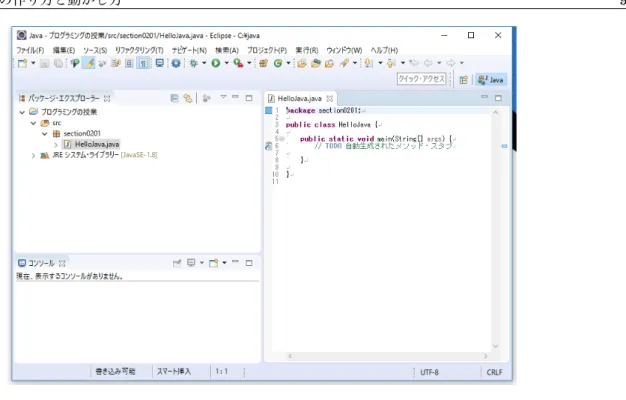This screenshot has width=626, height=400.
Task: Click the TODO task marker on line 6
Action: click(x=268, y=146)
